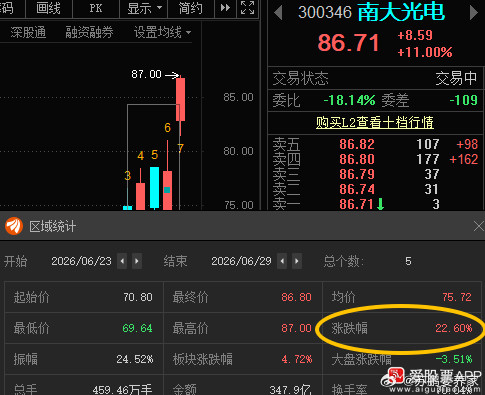
Task: Open the 深股通 tab
Action: [x=28, y=32]
